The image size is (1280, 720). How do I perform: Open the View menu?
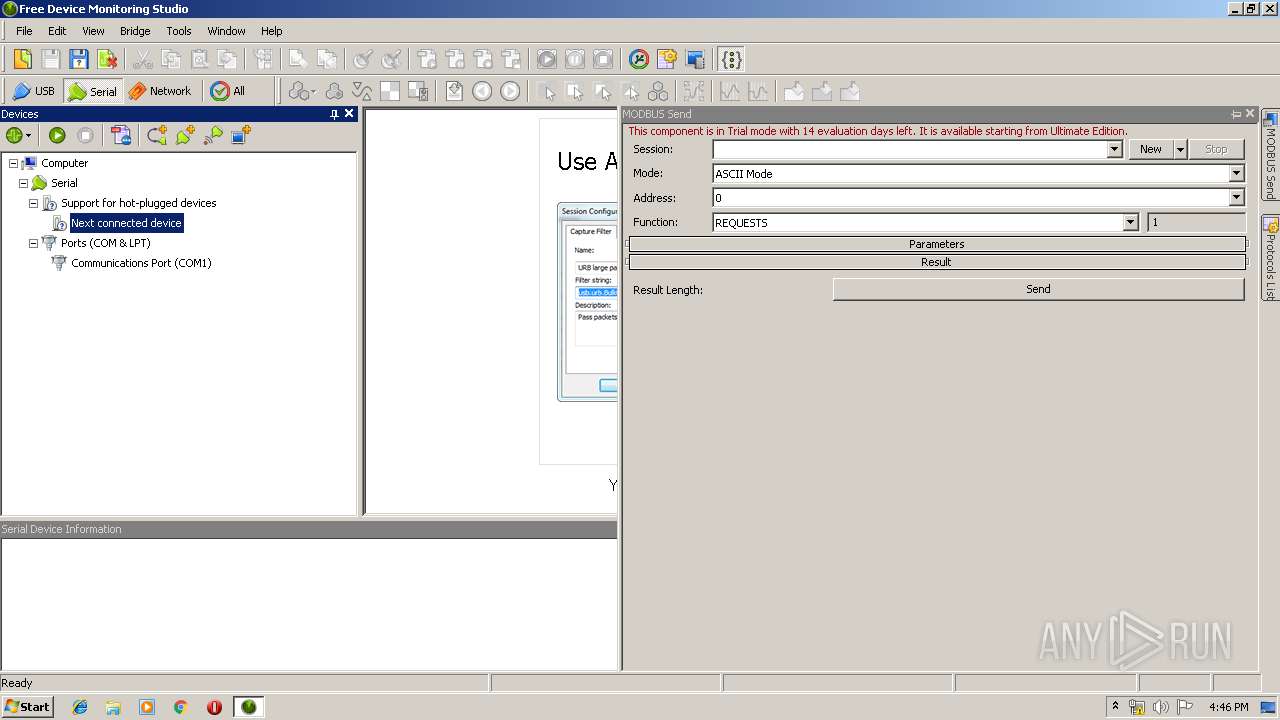pyautogui.click(x=93, y=31)
